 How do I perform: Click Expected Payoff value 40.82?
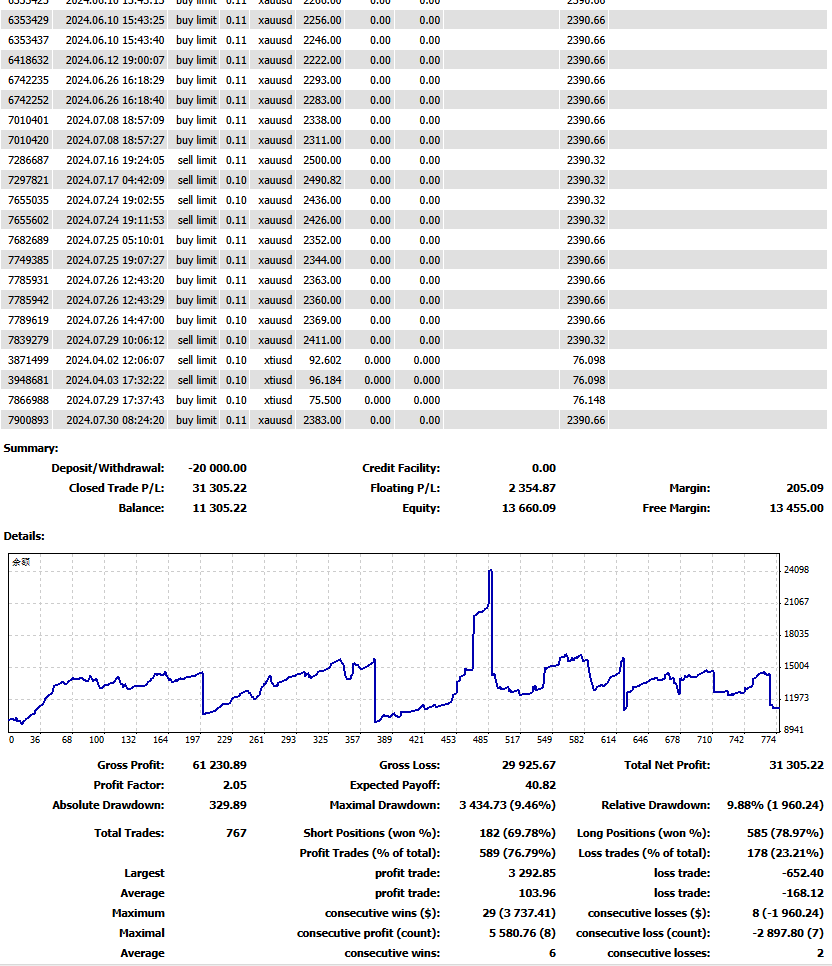coord(541,785)
